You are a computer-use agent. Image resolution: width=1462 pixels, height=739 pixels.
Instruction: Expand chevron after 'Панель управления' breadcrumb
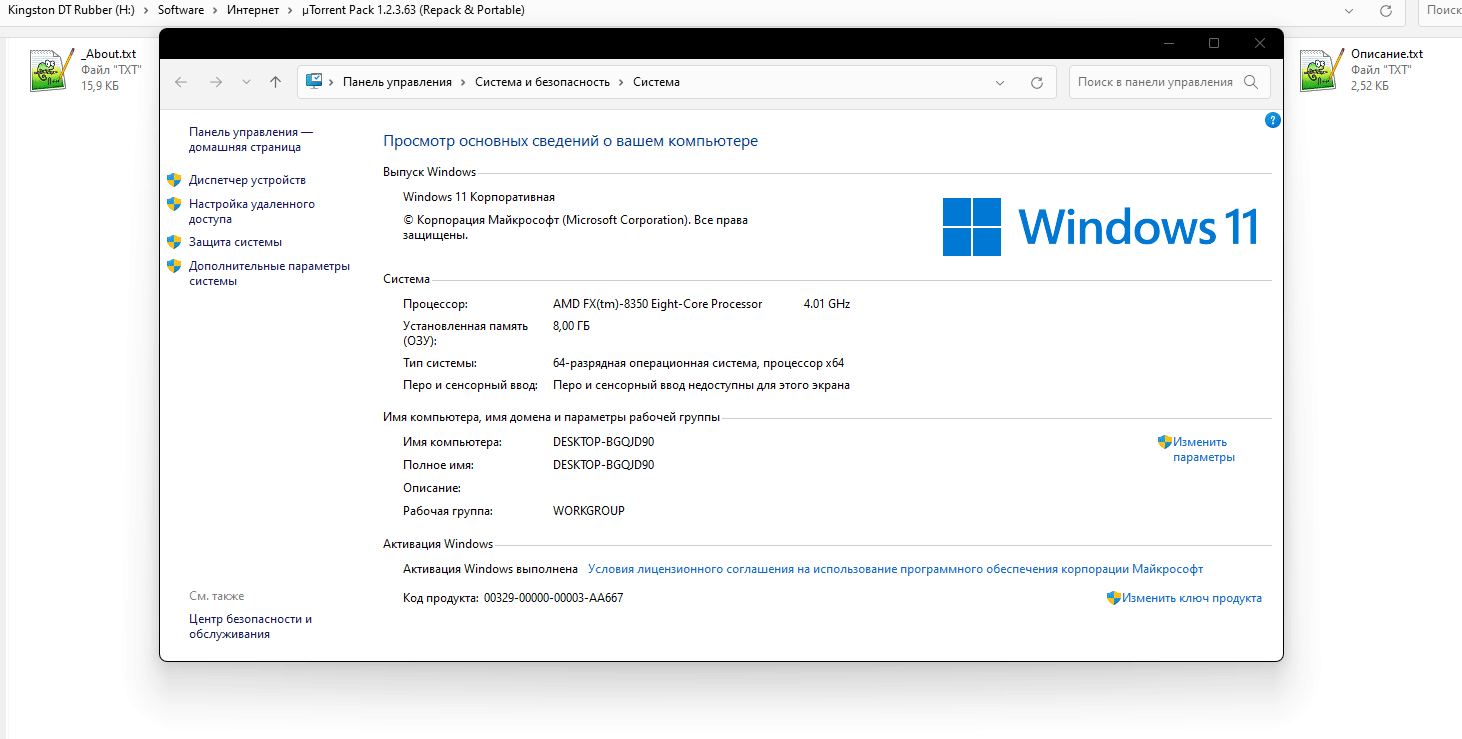pos(463,82)
